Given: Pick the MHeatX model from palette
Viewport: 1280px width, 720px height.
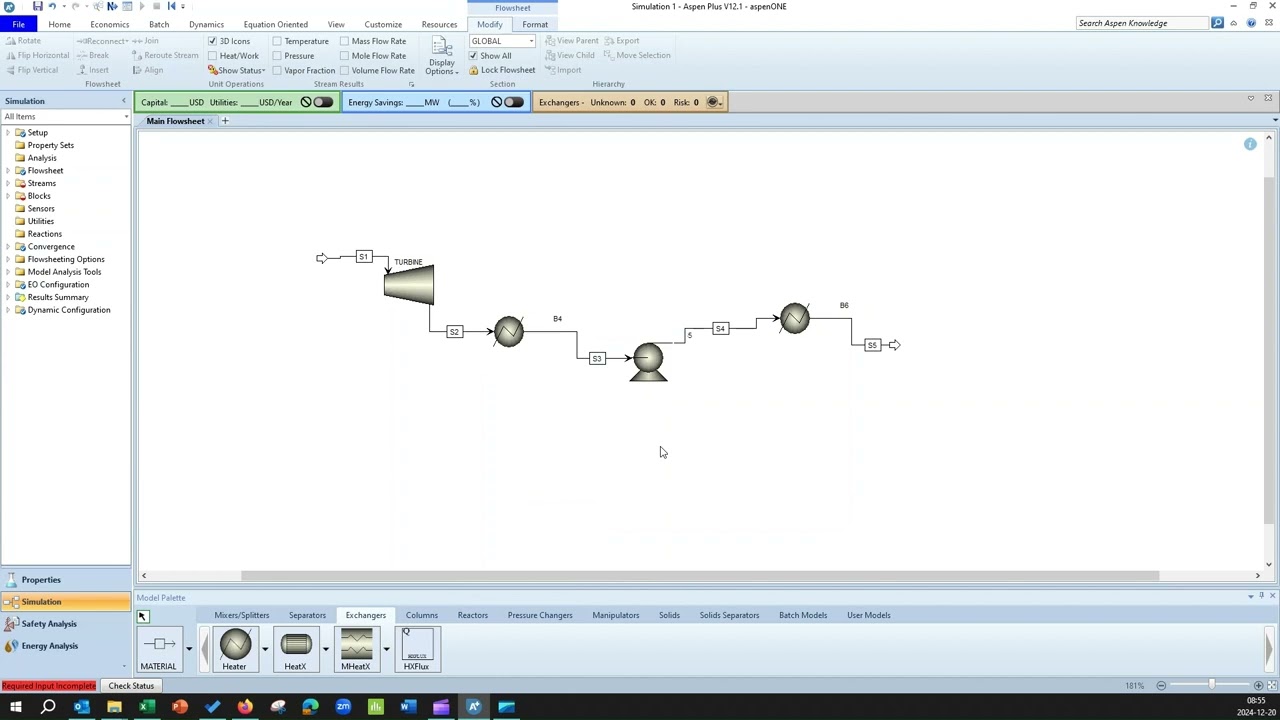Looking at the screenshot, I should [356, 650].
